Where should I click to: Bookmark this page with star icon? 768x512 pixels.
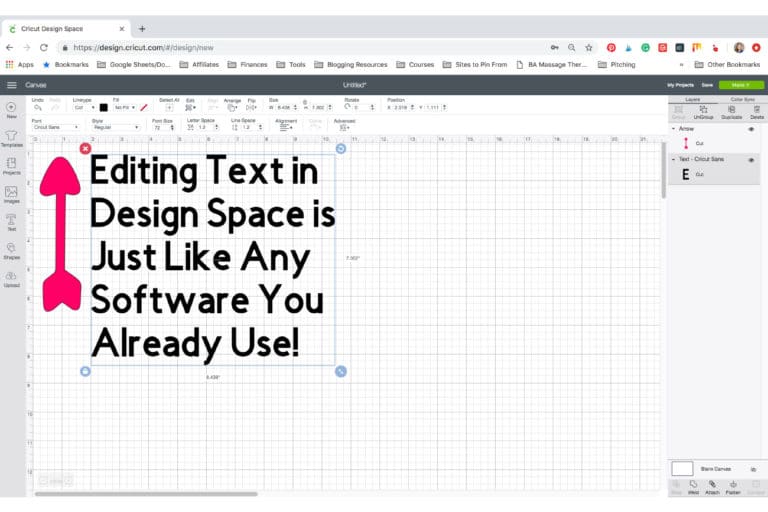(x=589, y=48)
